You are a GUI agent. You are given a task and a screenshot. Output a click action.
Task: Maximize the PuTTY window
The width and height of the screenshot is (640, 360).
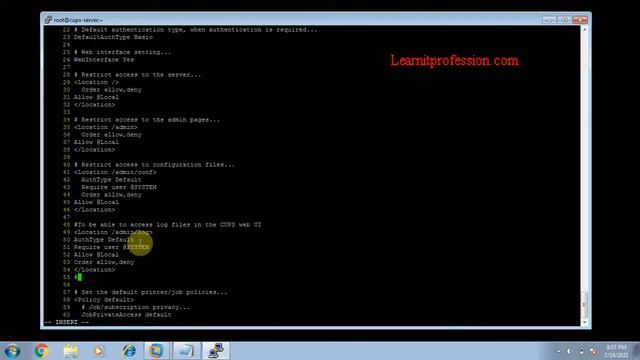click(564, 20)
